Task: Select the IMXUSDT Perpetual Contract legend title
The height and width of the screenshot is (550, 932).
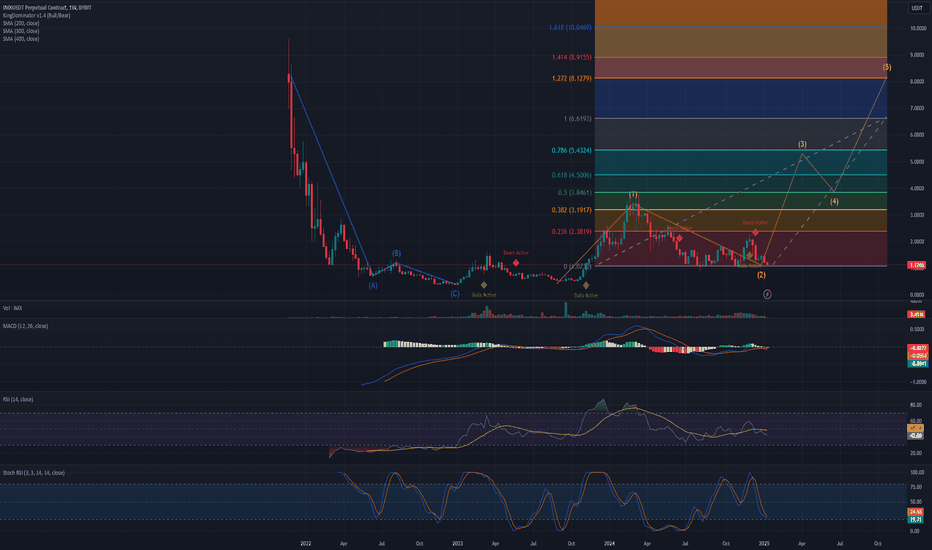Action: pyautogui.click(x=47, y=8)
